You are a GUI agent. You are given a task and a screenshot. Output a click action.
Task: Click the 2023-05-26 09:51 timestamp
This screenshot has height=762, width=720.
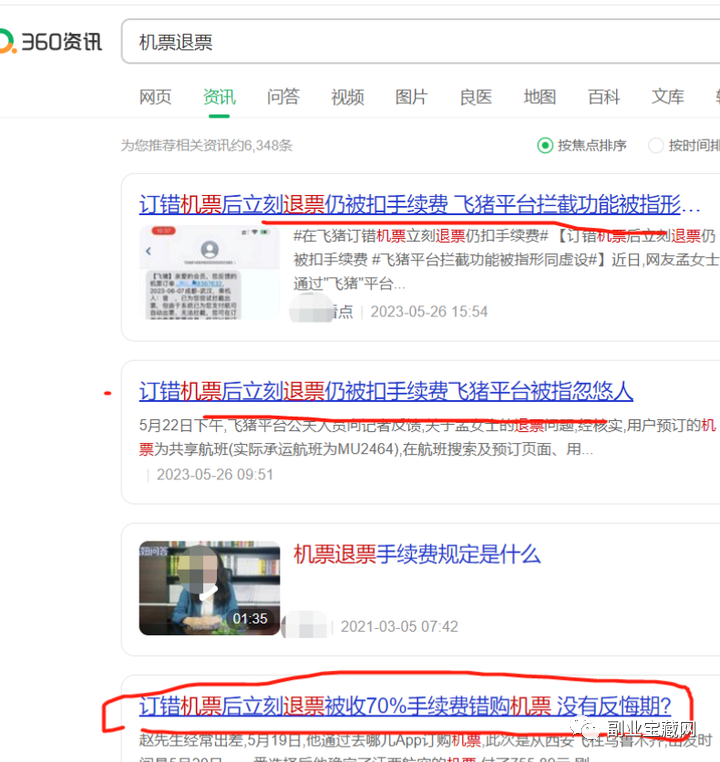click(215, 474)
